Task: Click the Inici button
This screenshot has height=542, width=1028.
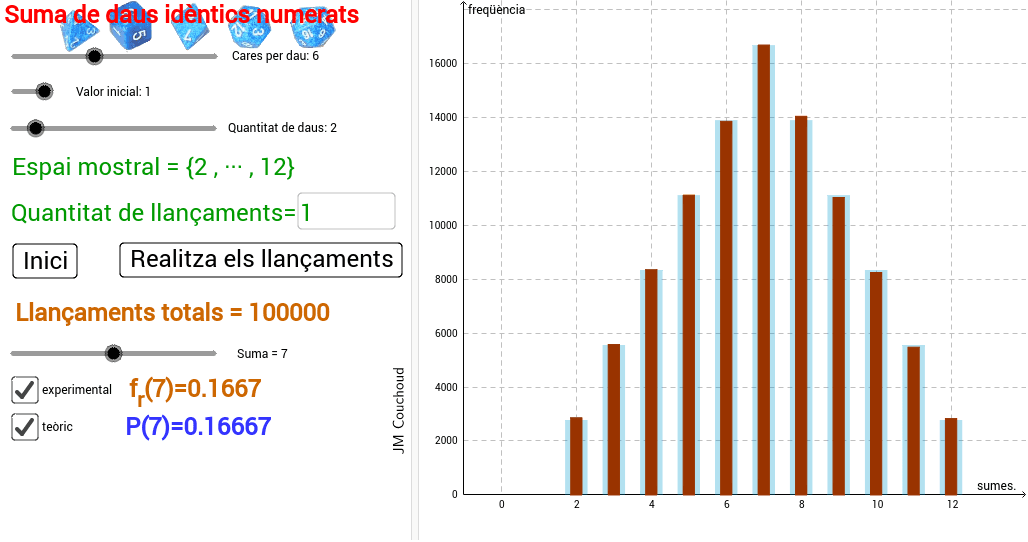Action: pos(45,261)
